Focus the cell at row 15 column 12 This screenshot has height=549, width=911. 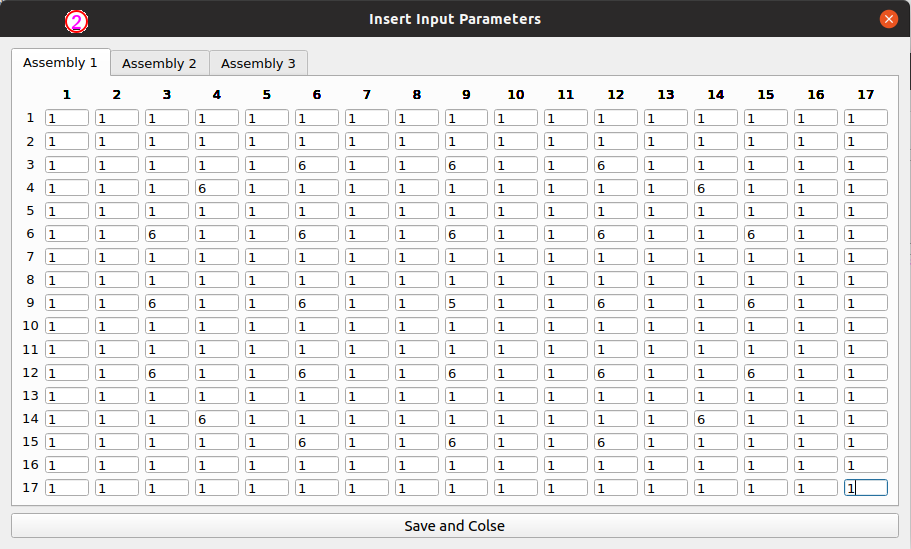pos(616,442)
